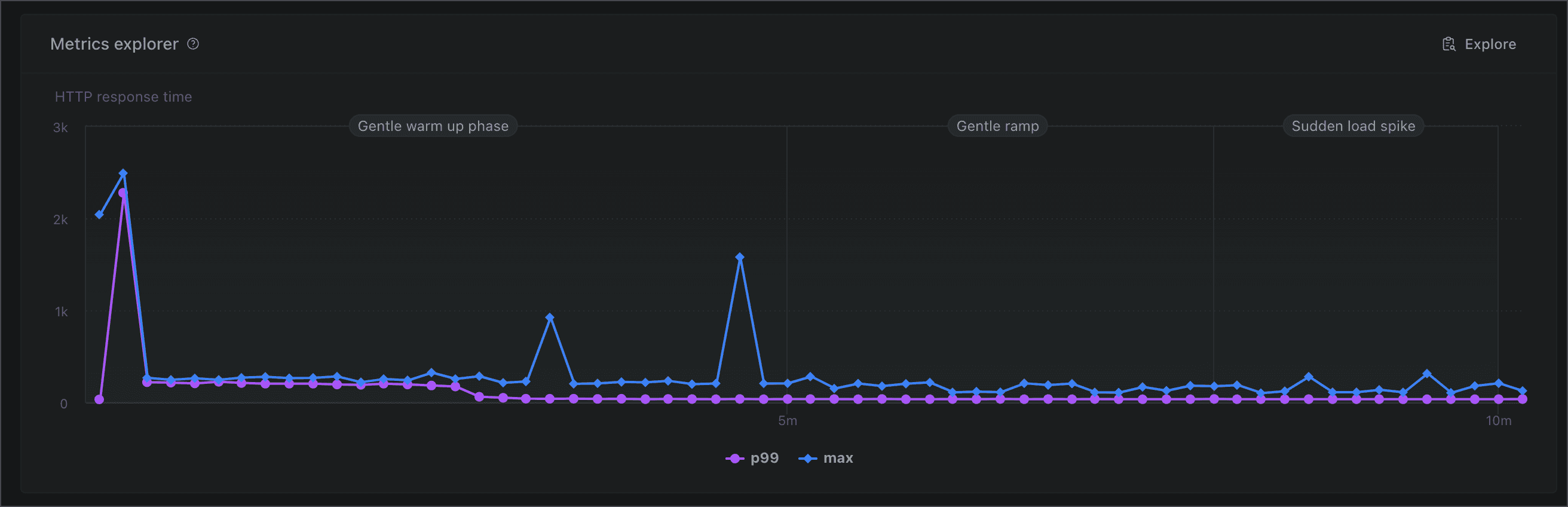Select the Gentle warm up phase label

433,126
